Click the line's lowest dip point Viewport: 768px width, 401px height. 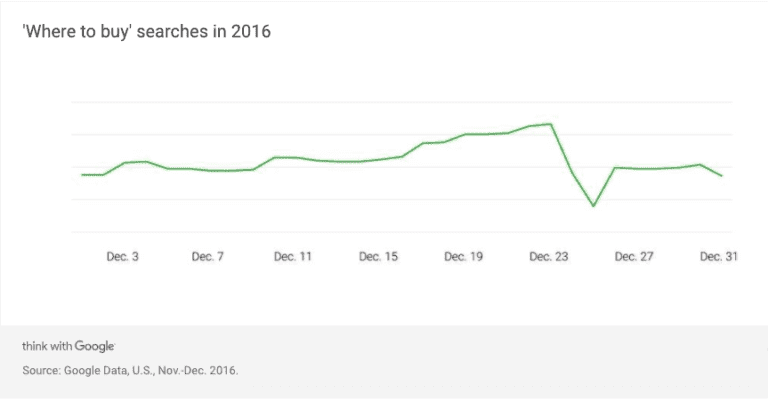(594, 206)
